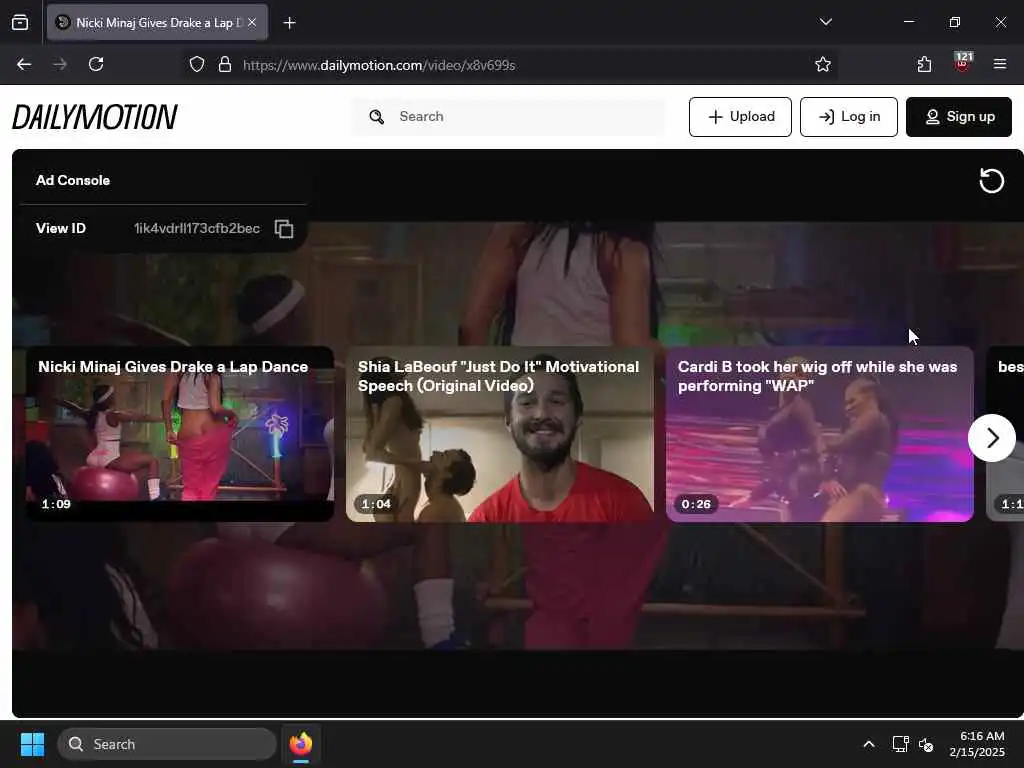Show next suggested videos with the arrow

click(x=991, y=438)
